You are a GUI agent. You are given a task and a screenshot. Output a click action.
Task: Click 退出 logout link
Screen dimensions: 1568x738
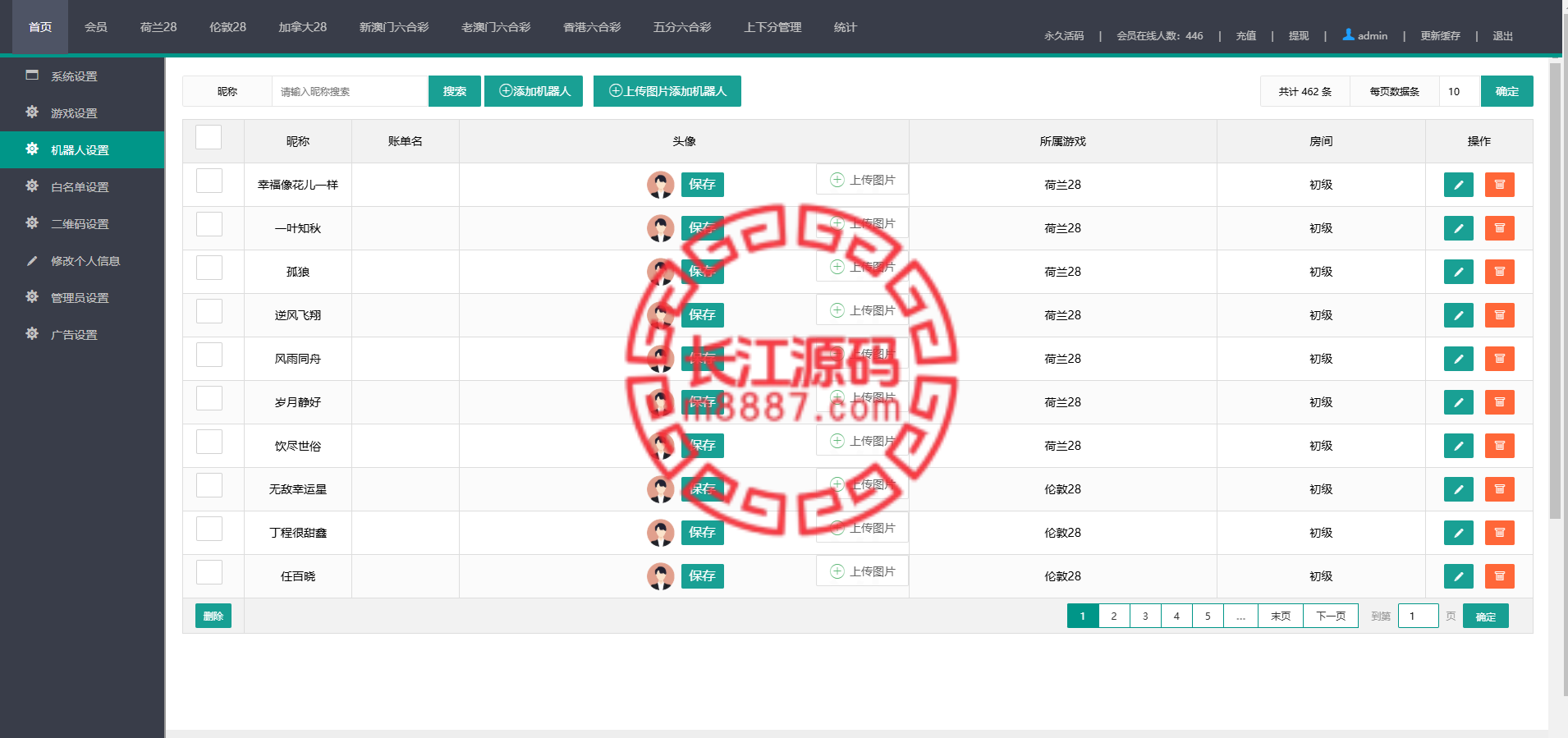(1502, 36)
